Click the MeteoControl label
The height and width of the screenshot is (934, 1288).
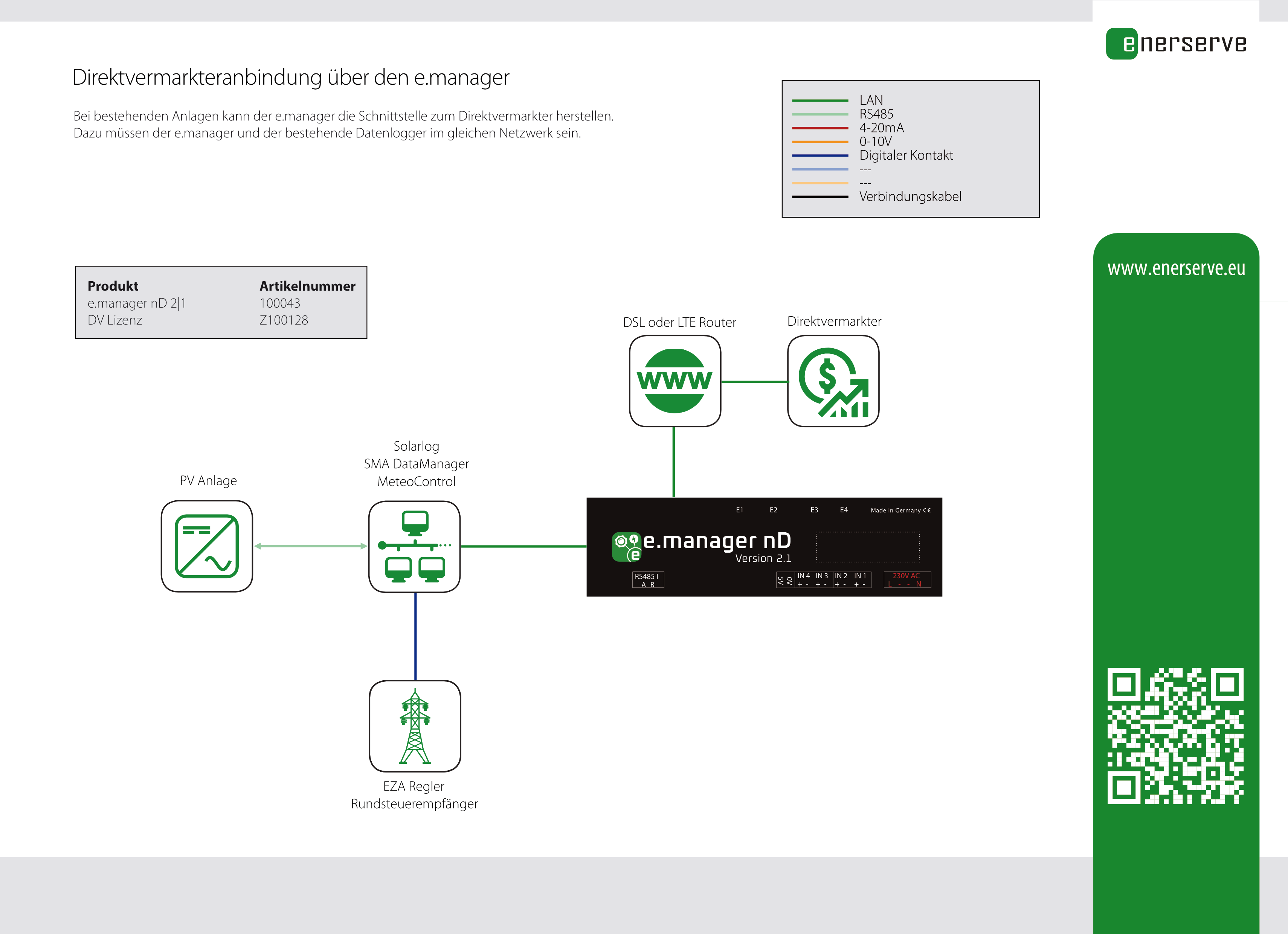416,481
